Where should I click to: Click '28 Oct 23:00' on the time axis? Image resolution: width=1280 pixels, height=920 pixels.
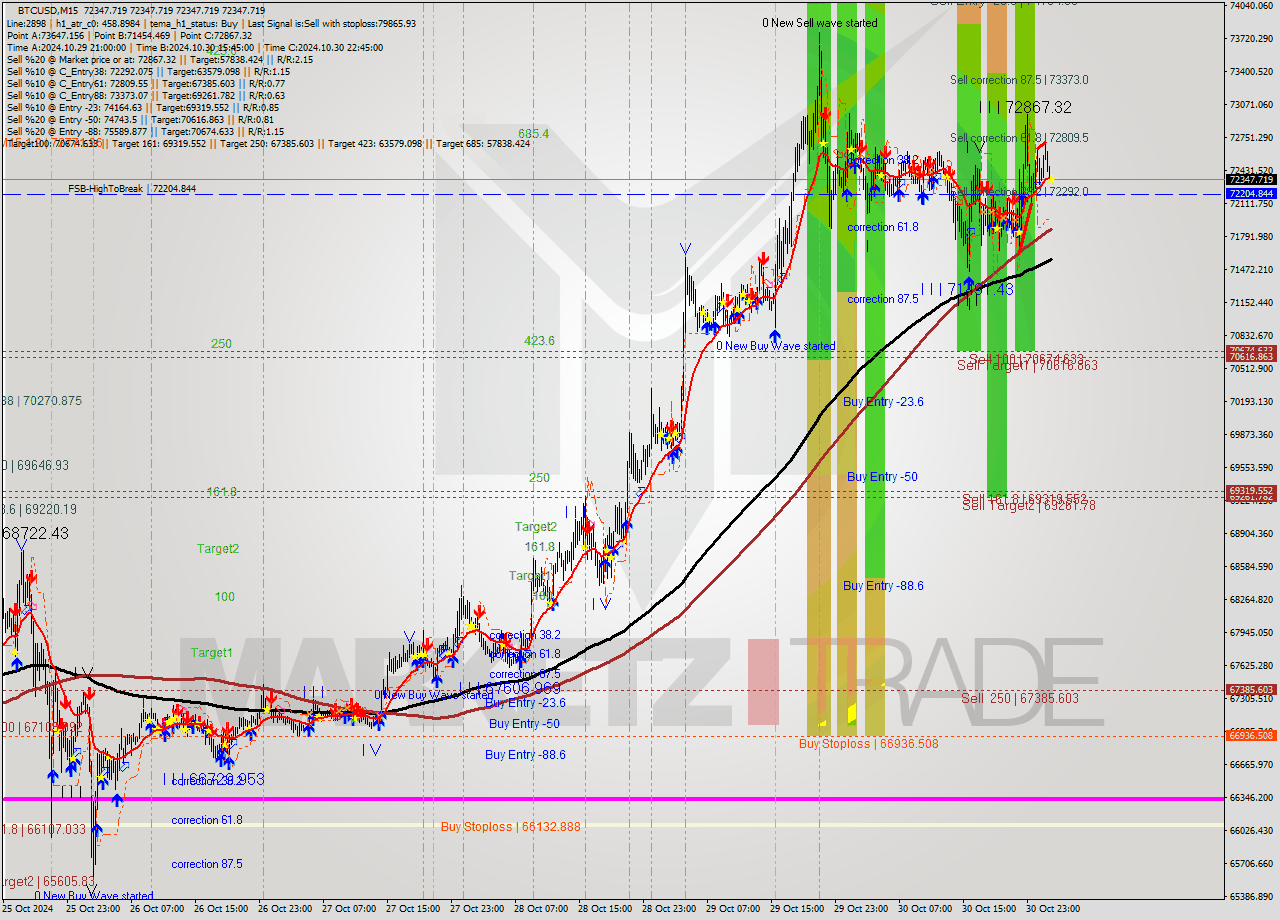coord(669,909)
